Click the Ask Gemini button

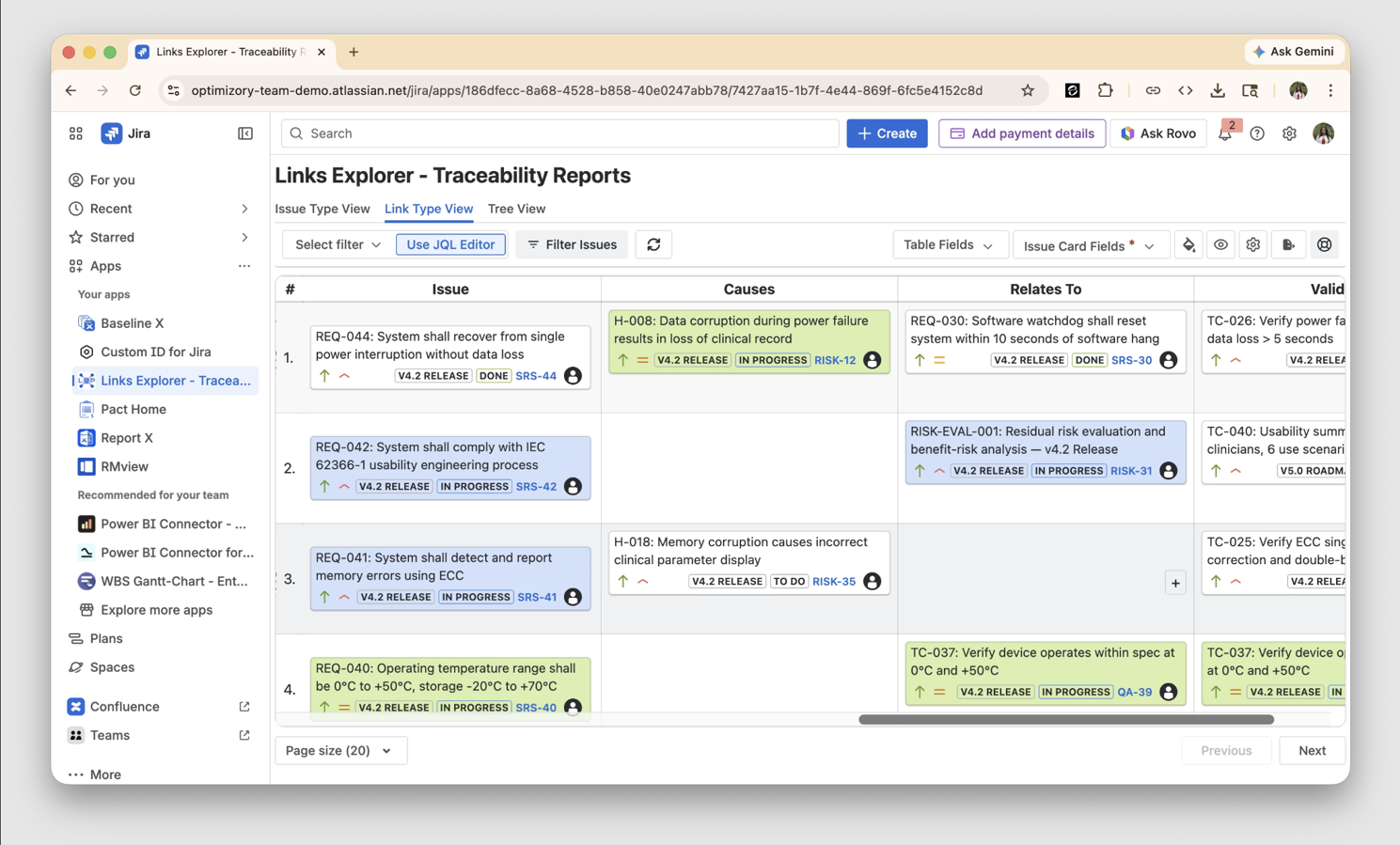1294,52
